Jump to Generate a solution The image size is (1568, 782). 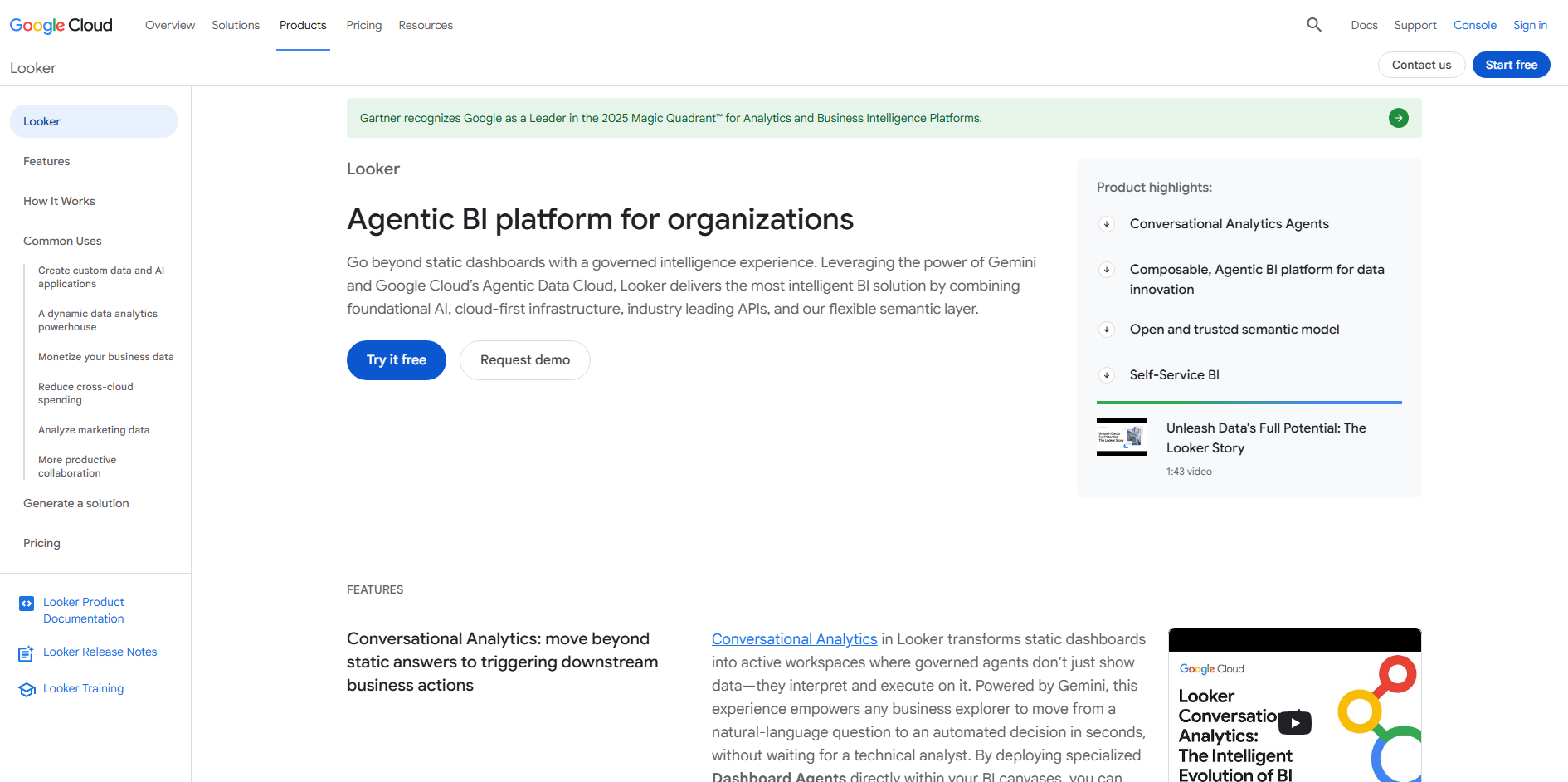coord(76,503)
